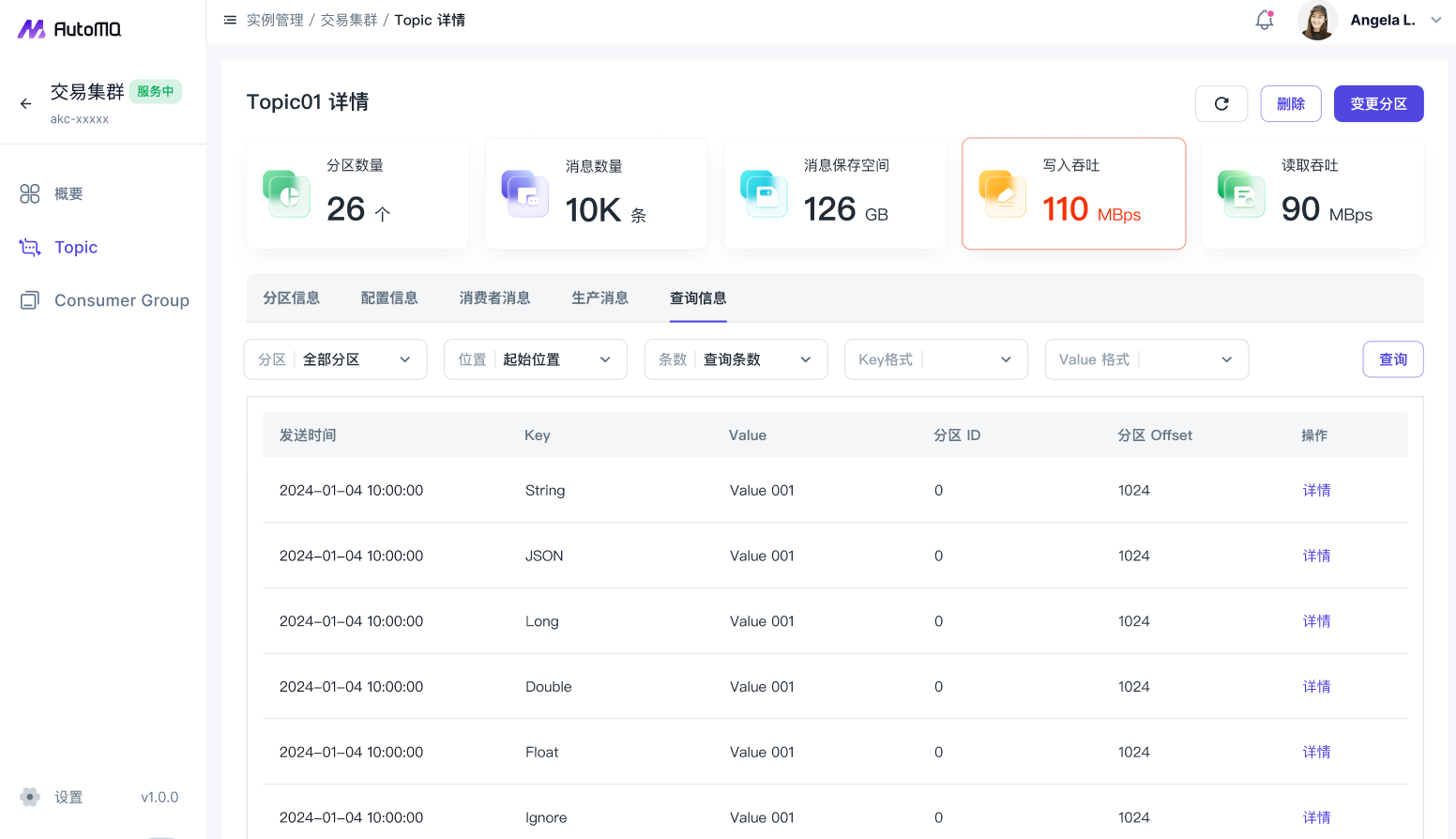Click the refresh button
The width and height of the screenshot is (1456, 839).
click(x=1221, y=104)
